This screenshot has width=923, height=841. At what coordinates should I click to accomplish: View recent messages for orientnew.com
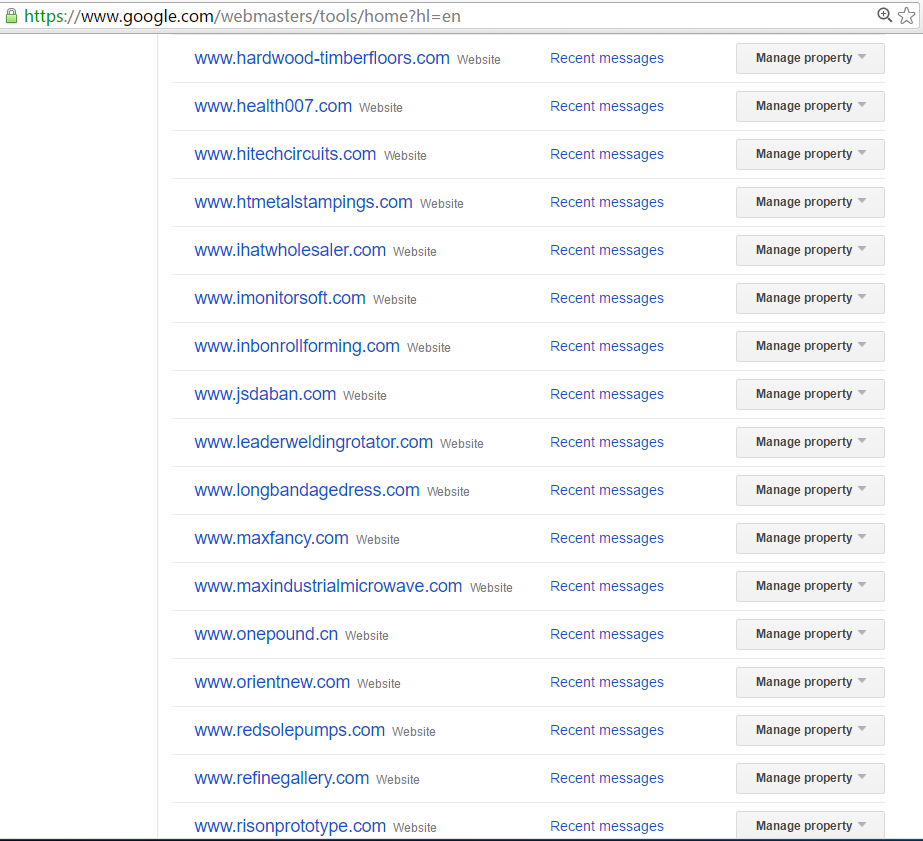pos(607,683)
